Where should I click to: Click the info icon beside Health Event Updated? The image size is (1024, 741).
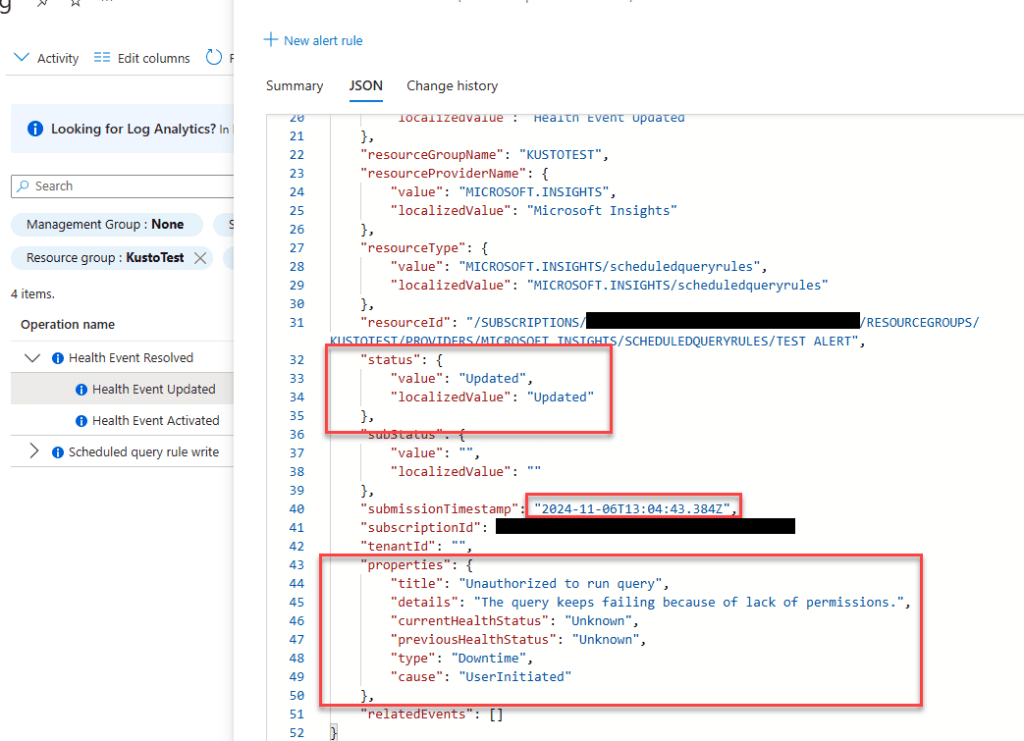click(81, 389)
